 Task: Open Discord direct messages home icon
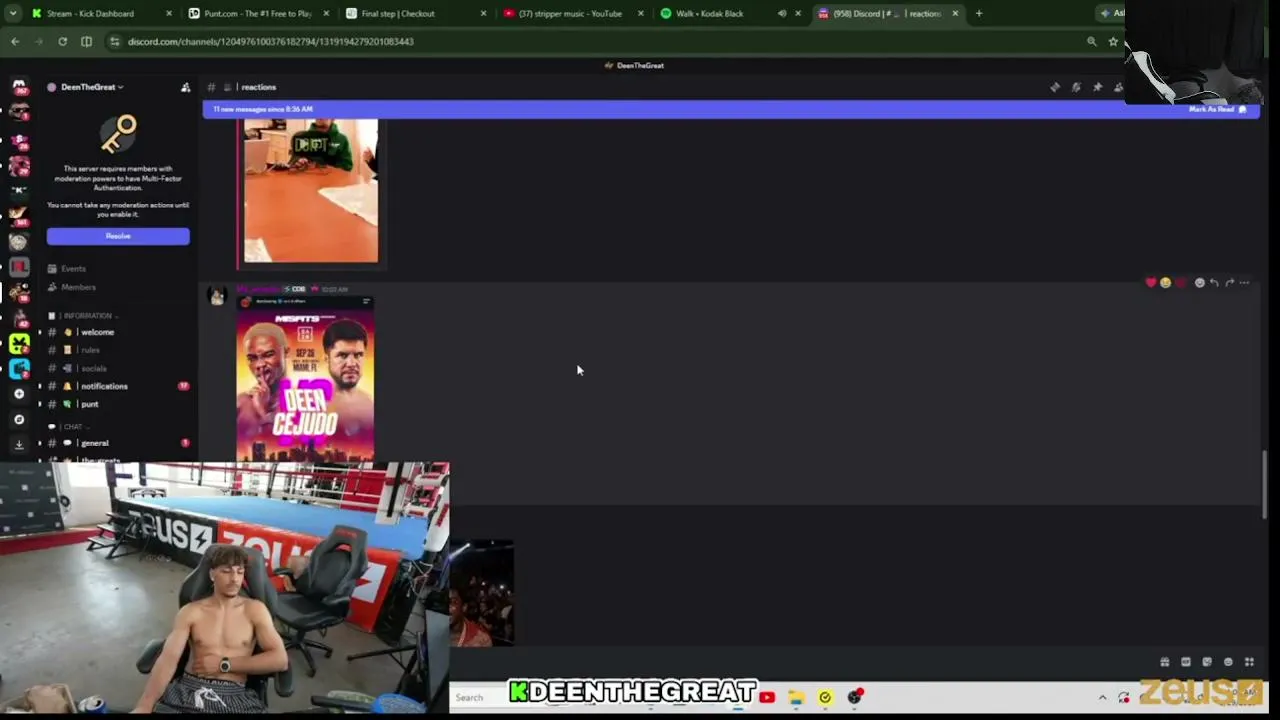[x=19, y=87]
